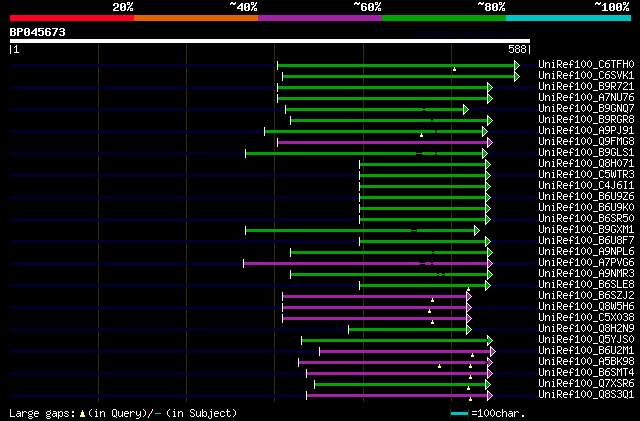
Task: Select the UniRef100_B6U9Z6 label
Action: pos(586,197)
